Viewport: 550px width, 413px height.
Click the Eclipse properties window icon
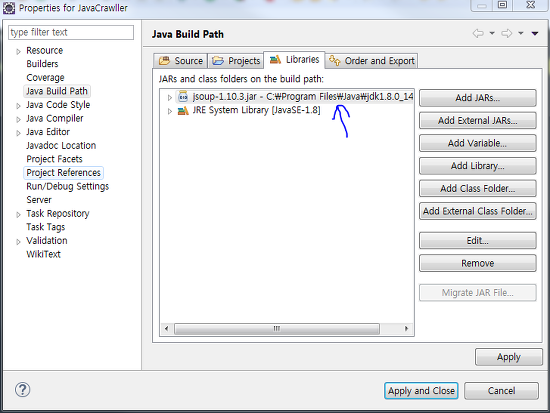(9, 8)
